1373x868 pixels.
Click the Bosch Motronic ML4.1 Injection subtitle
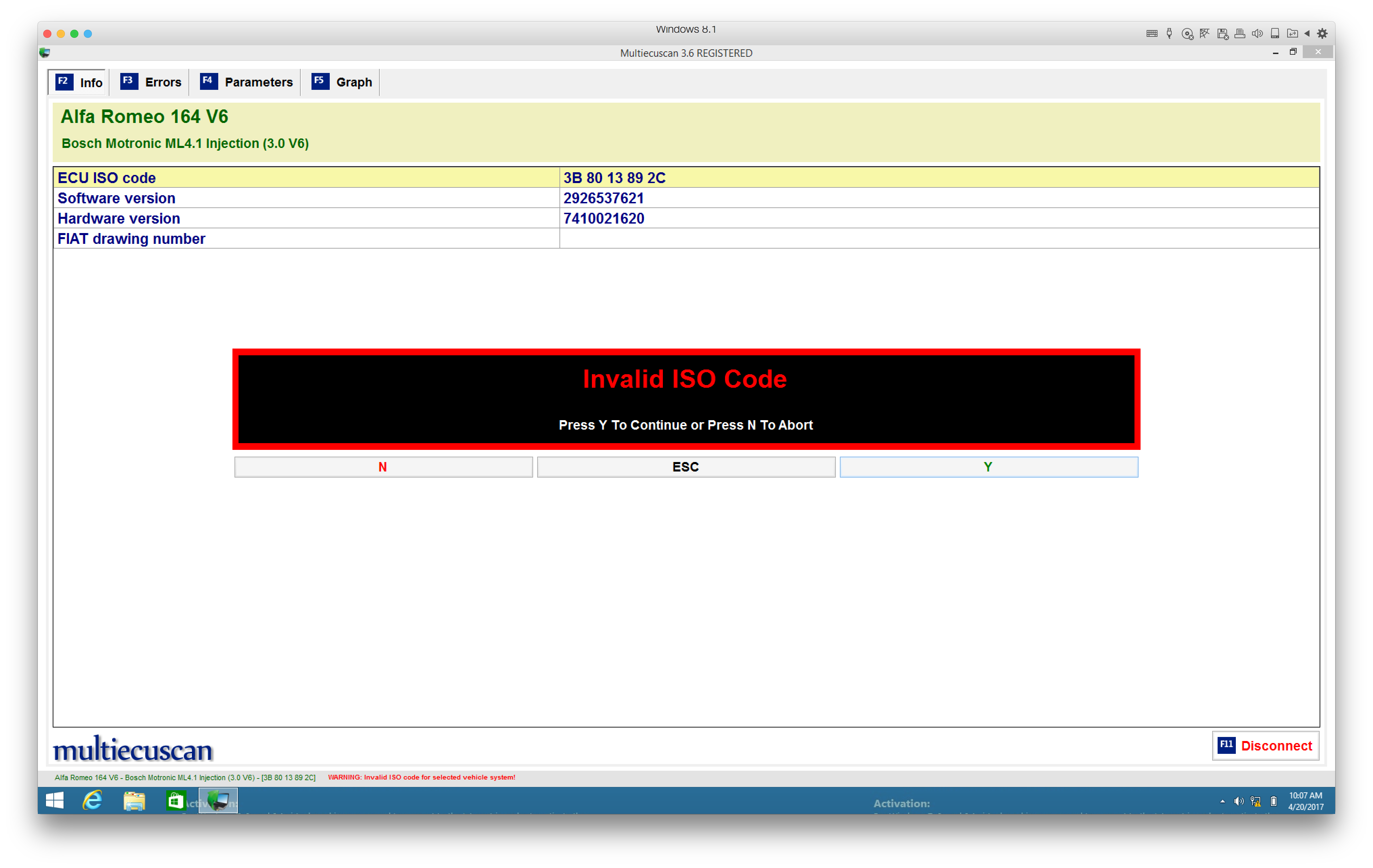pyautogui.click(x=185, y=143)
